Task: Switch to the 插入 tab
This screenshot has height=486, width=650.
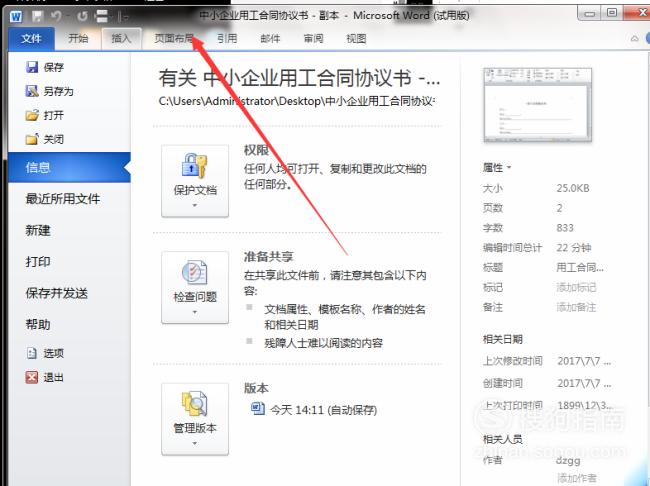Action: [121, 39]
